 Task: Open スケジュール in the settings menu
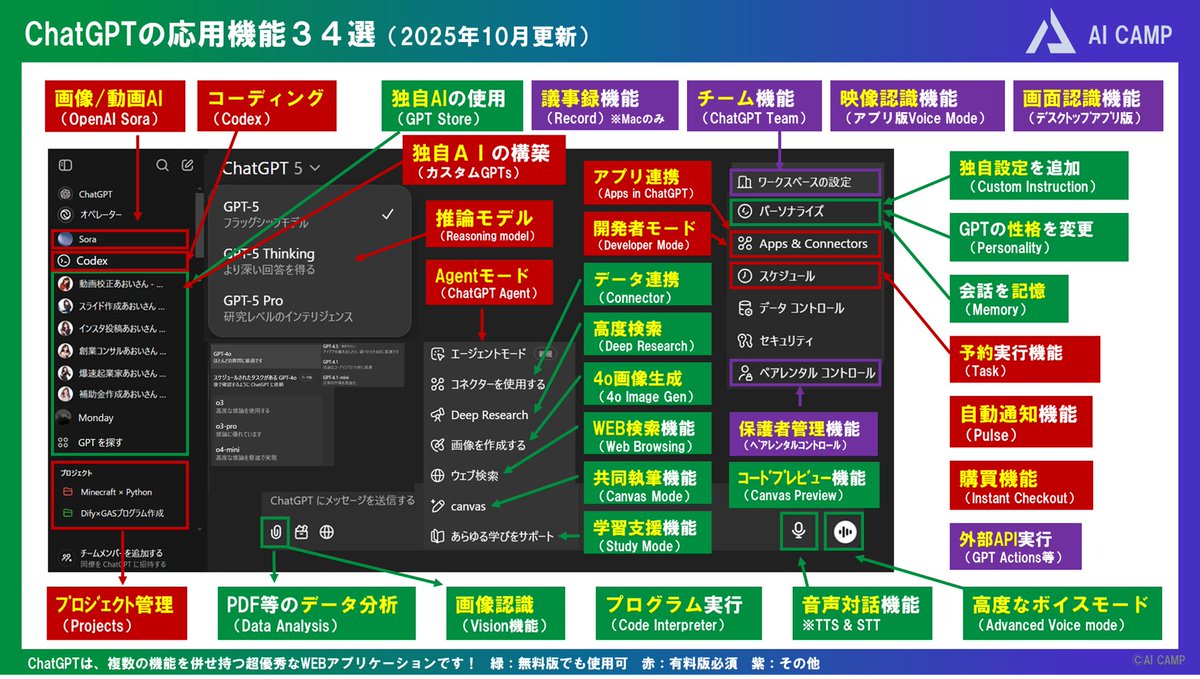click(805, 275)
